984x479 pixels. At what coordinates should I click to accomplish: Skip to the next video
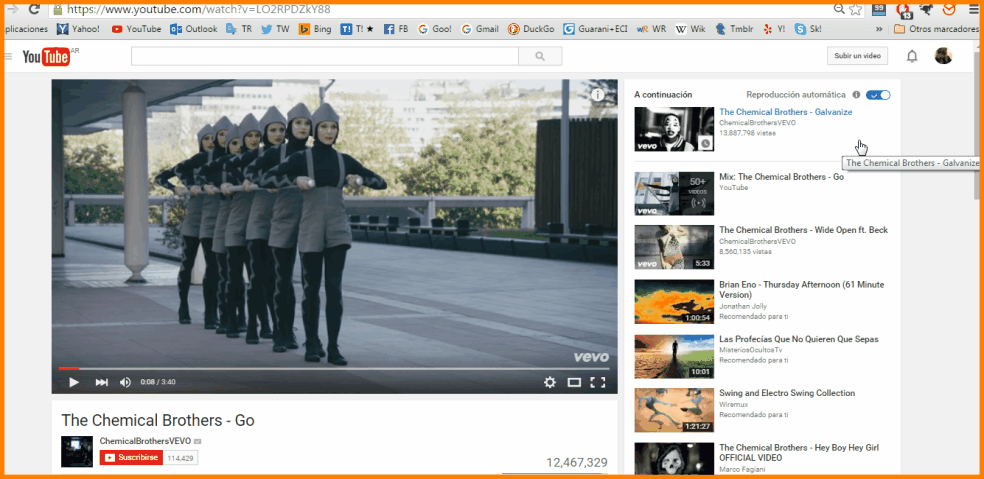(x=102, y=382)
